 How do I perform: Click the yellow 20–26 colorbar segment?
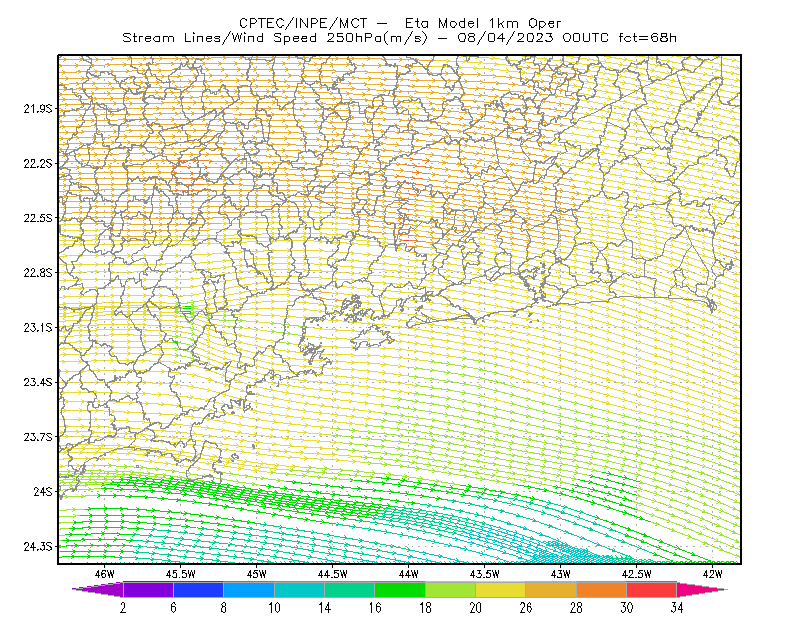[x=501, y=589]
